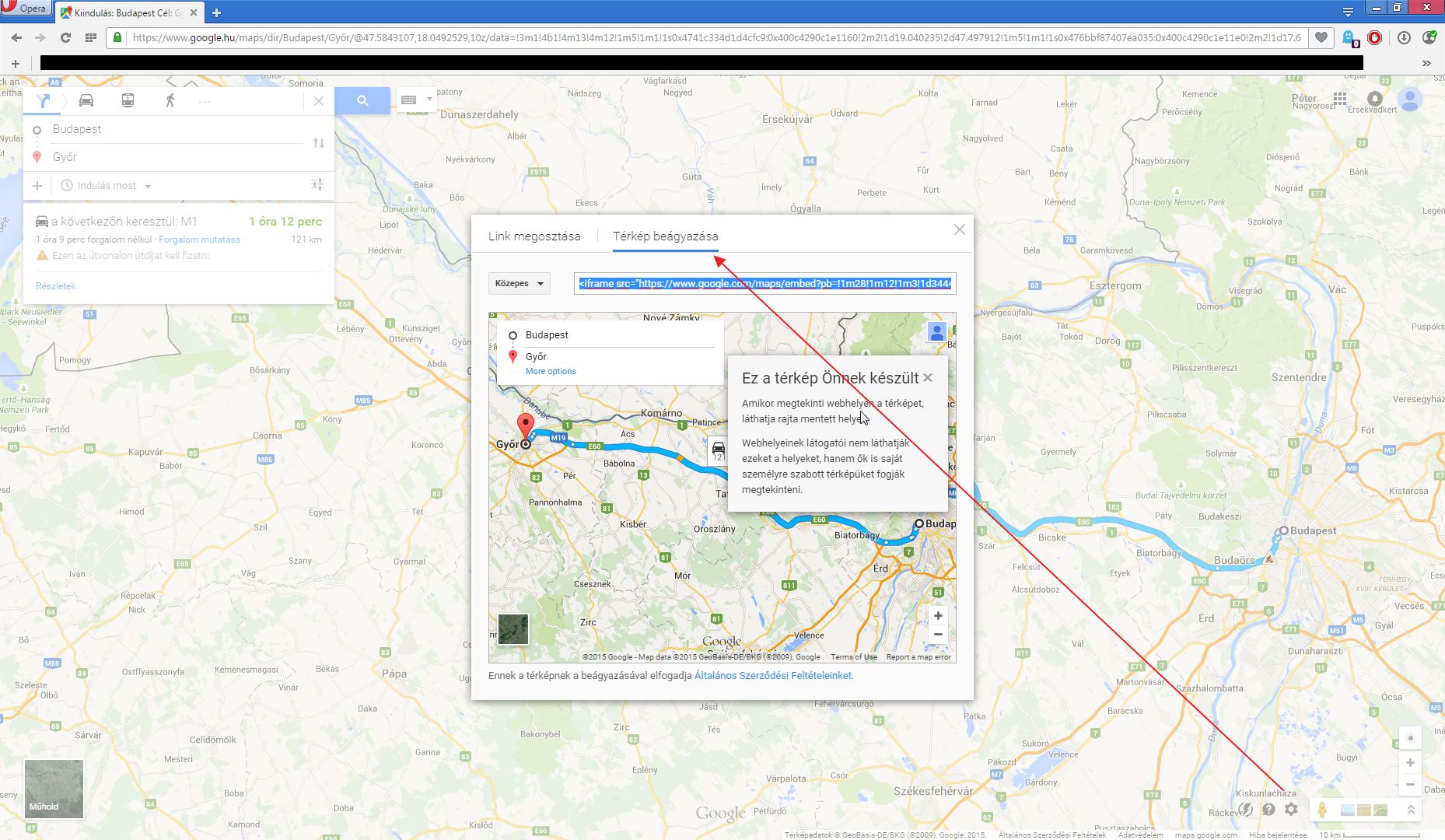Switch to 'Link megosztása' tab
Screen dimensions: 1445x840
pyautogui.click(x=534, y=236)
